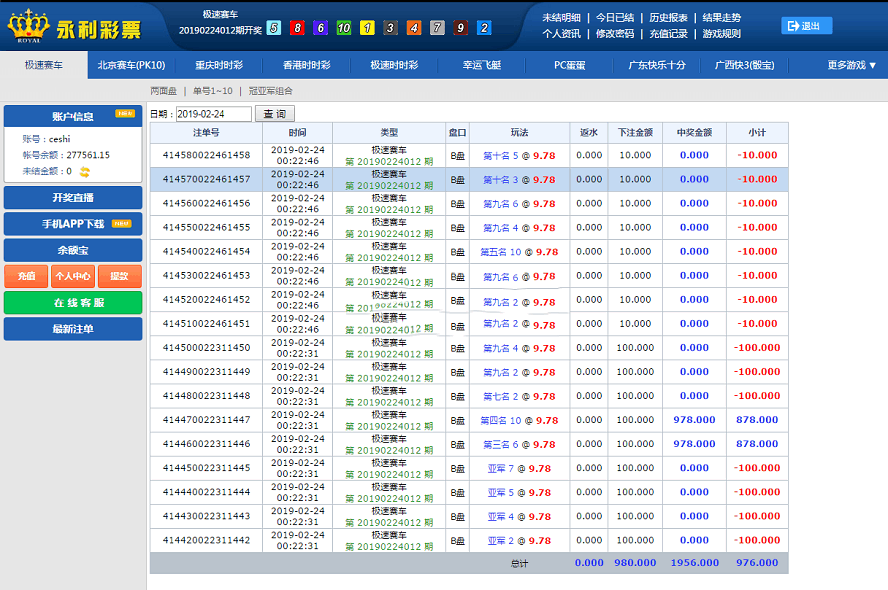Click the 查询 search button
The image size is (888, 590).
275,114
